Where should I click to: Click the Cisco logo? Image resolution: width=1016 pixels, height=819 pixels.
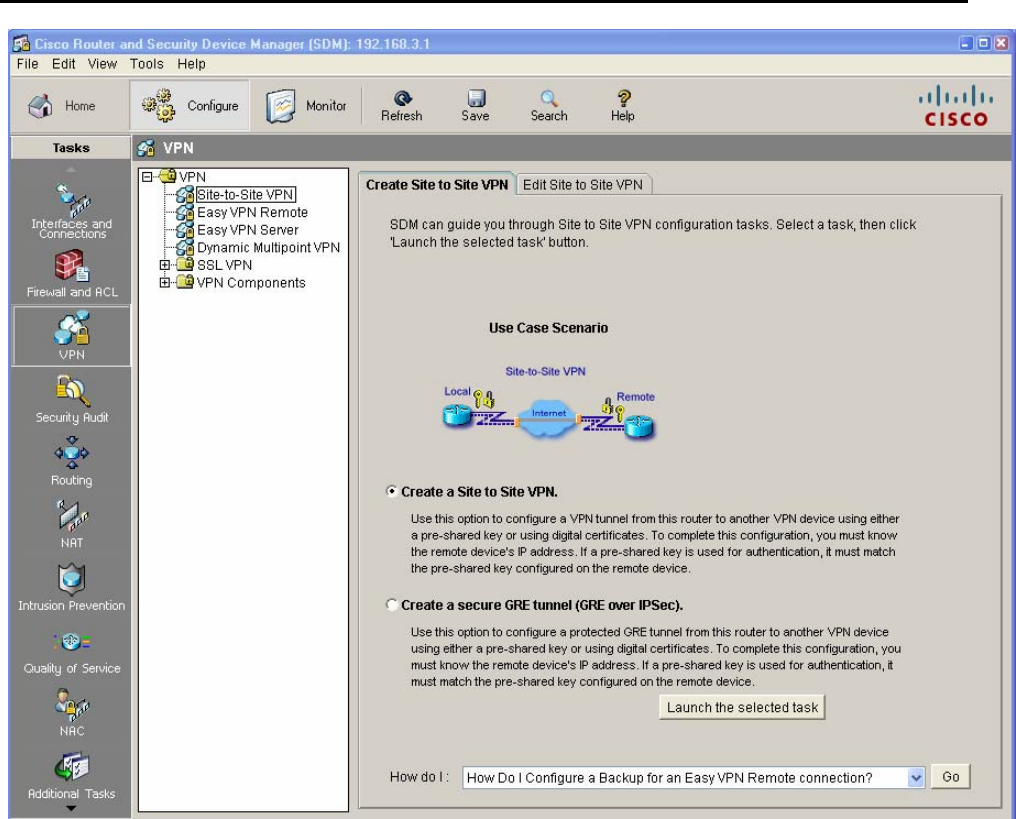point(956,106)
